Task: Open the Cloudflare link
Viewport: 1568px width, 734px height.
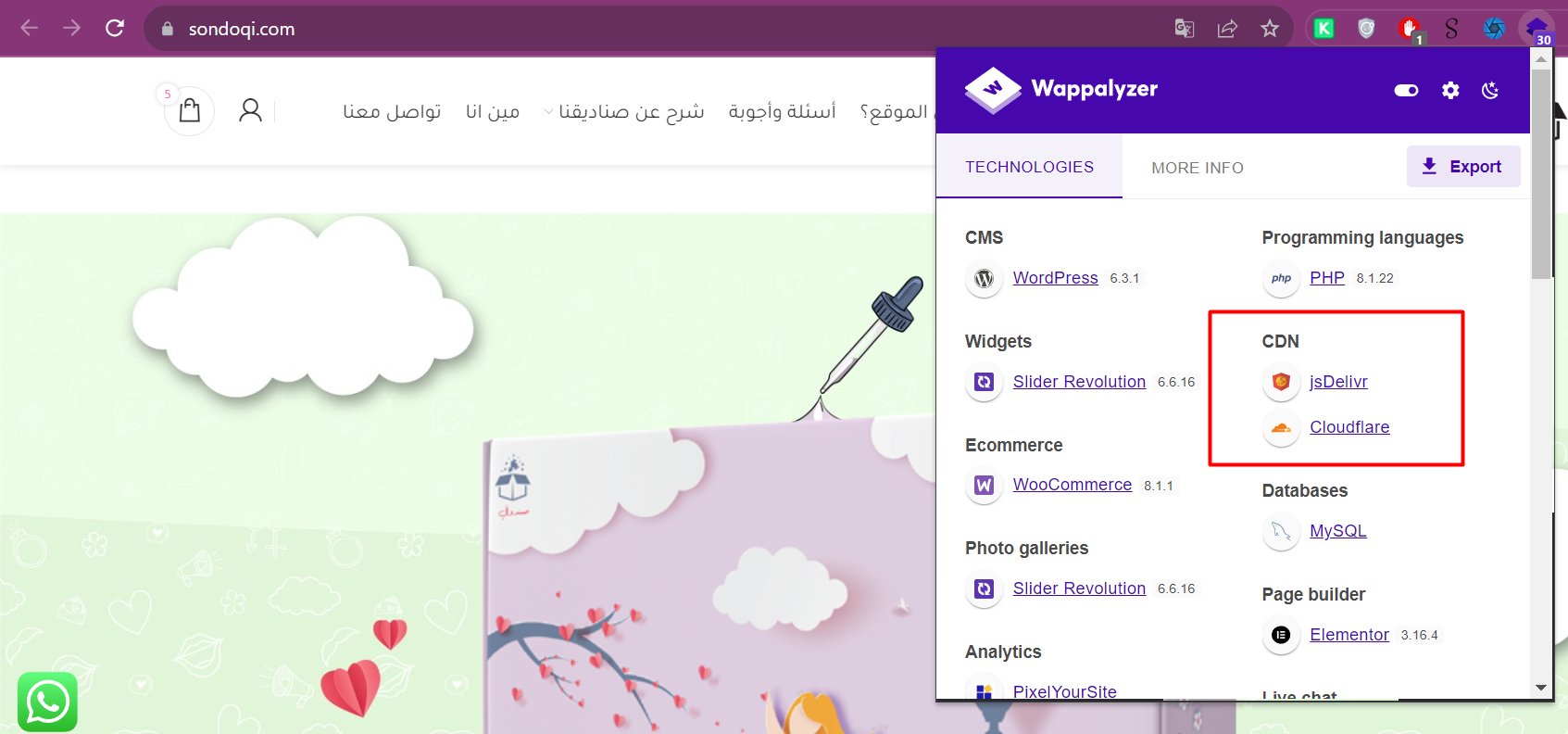Action: click(1349, 427)
